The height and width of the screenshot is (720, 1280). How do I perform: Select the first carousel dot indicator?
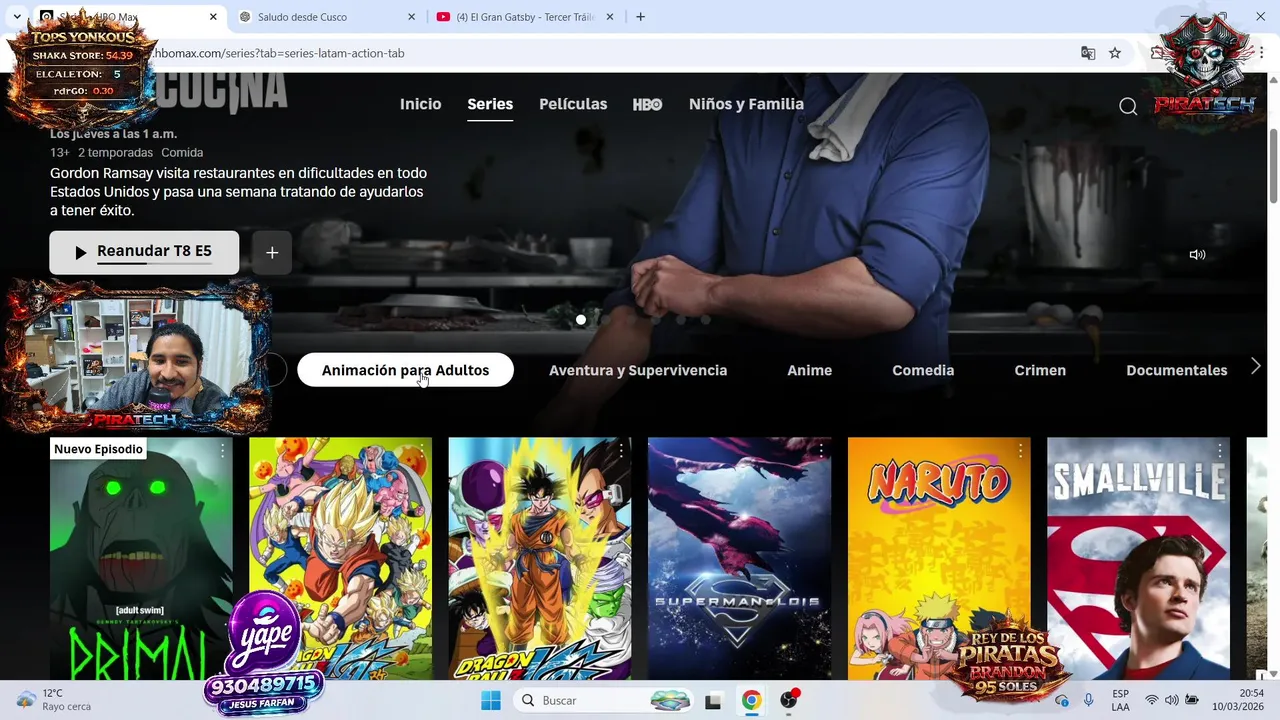(x=581, y=320)
